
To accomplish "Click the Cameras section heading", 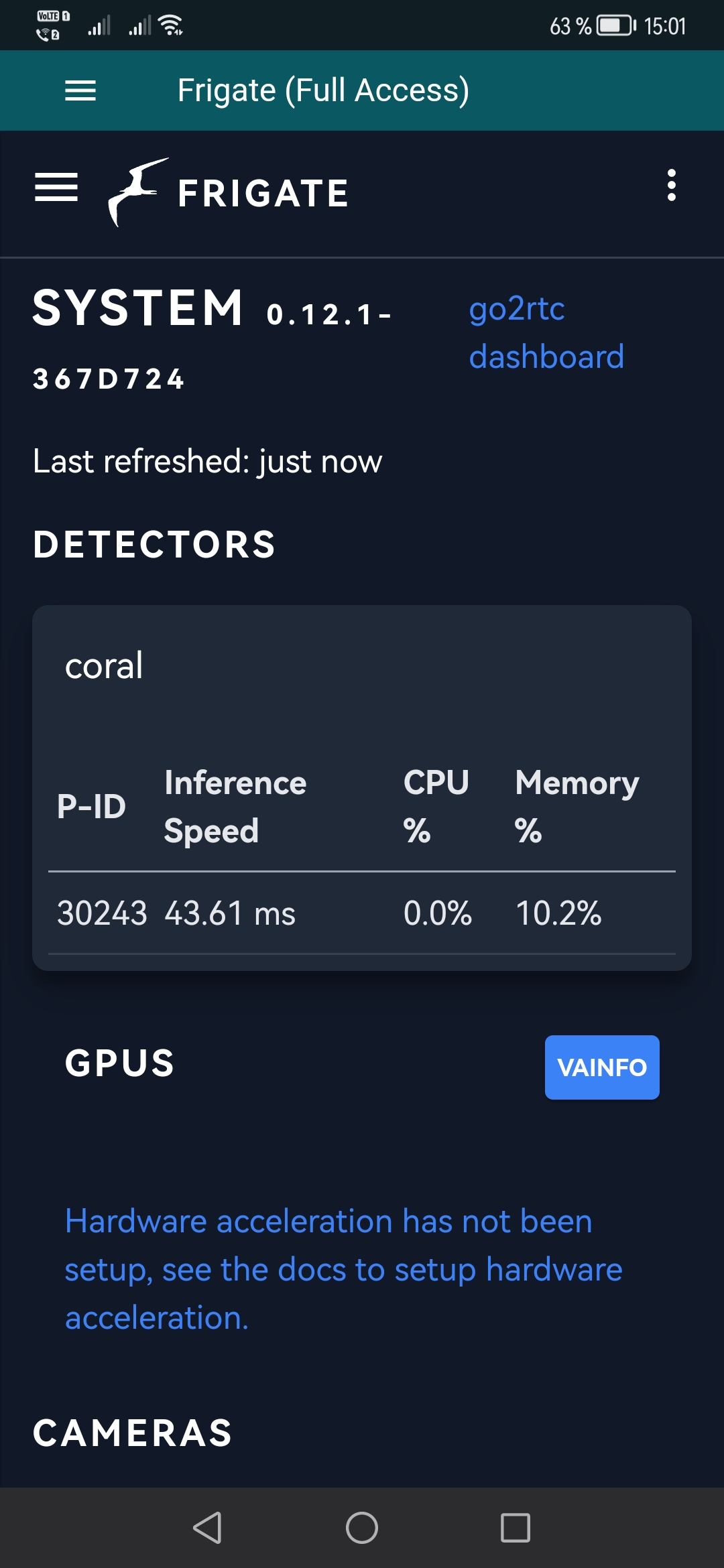I will tap(133, 1433).
